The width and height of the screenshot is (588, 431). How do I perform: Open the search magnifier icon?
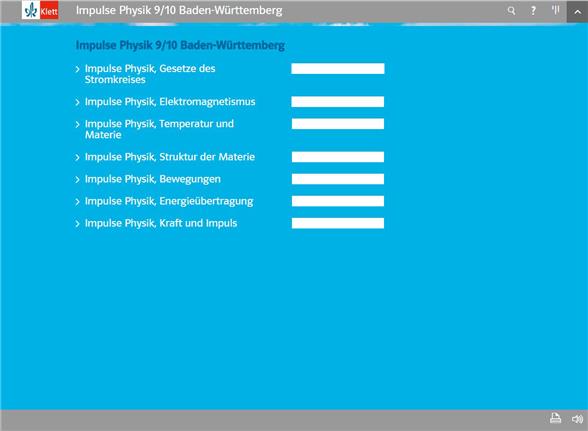coord(511,11)
